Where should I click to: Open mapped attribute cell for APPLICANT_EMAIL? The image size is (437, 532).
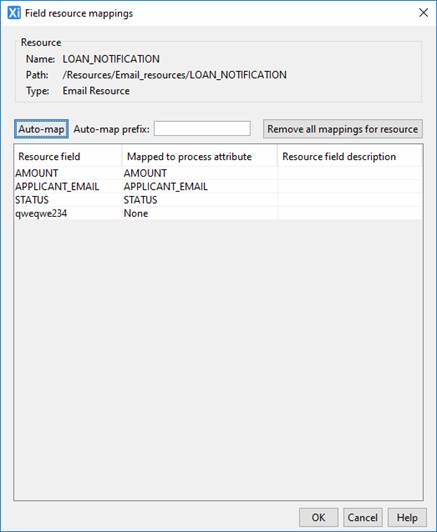click(x=200, y=187)
